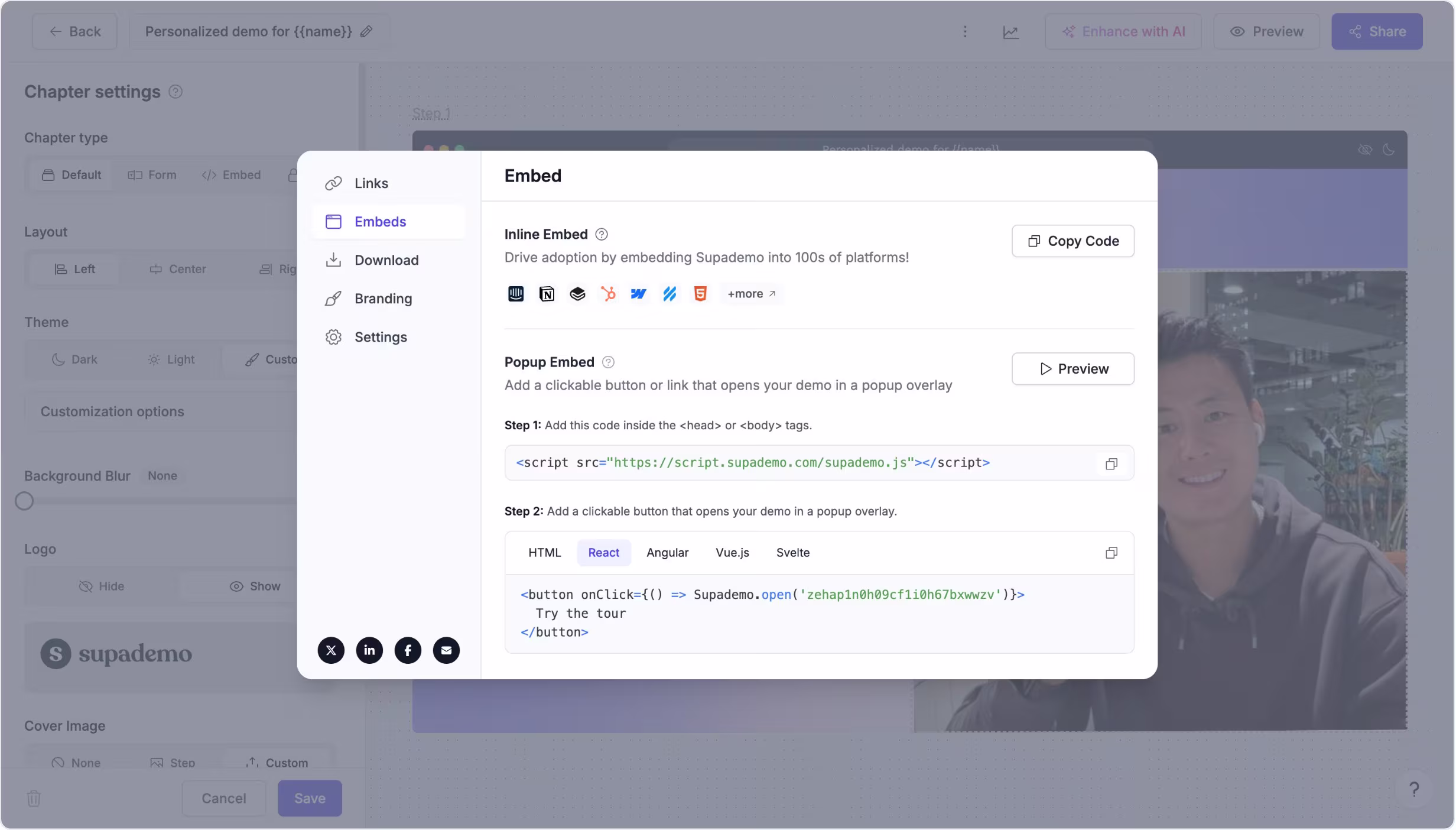Copy the Step 1 script snippet icon
Viewport: 1456px width, 830px height.
click(x=1111, y=463)
